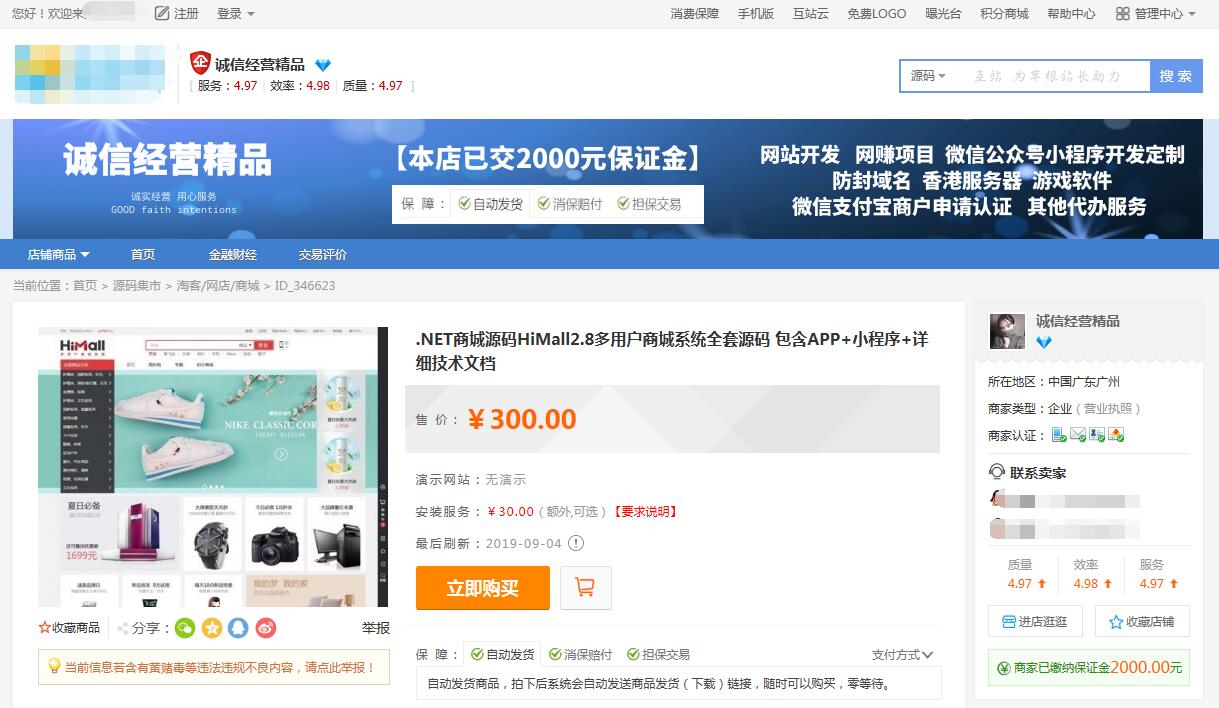Screen dimensions: 1219x708
Task: Click the 进店逛逛 shop button
Action: 1034,622
